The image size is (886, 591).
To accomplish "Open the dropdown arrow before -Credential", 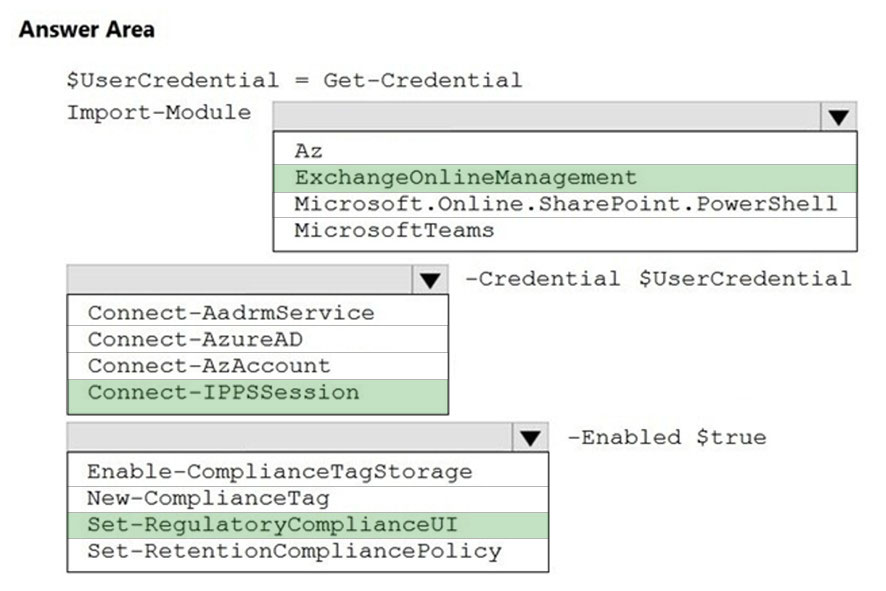I will point(430,280).
